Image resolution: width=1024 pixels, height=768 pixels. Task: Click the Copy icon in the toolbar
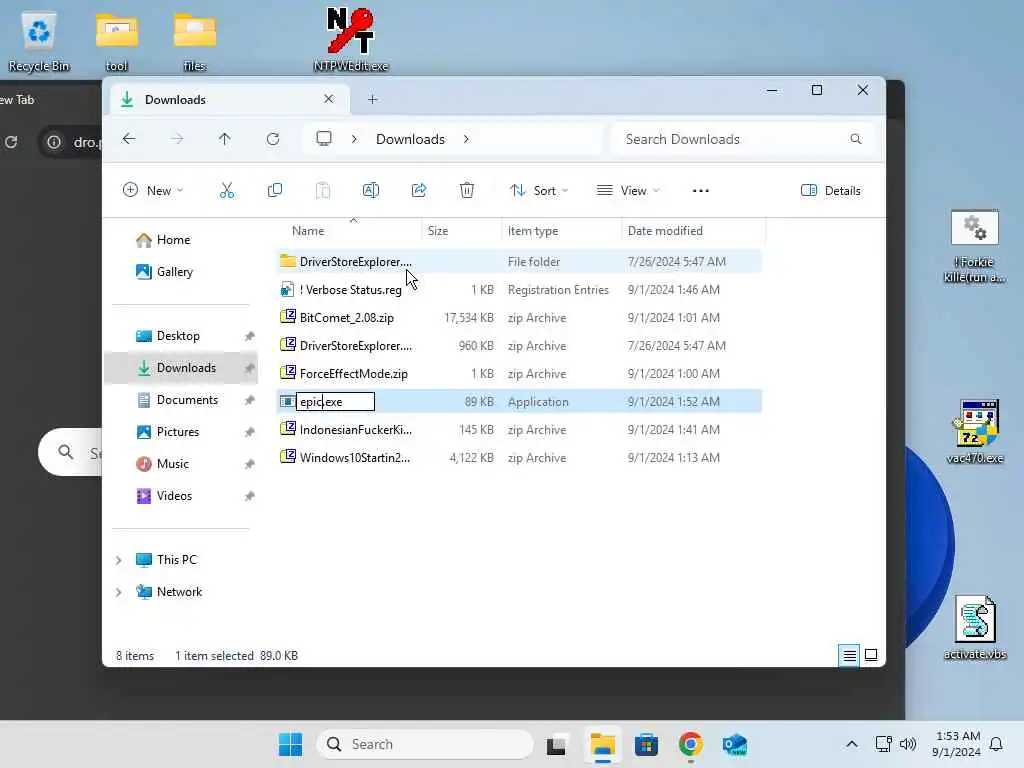click(275, 191)
